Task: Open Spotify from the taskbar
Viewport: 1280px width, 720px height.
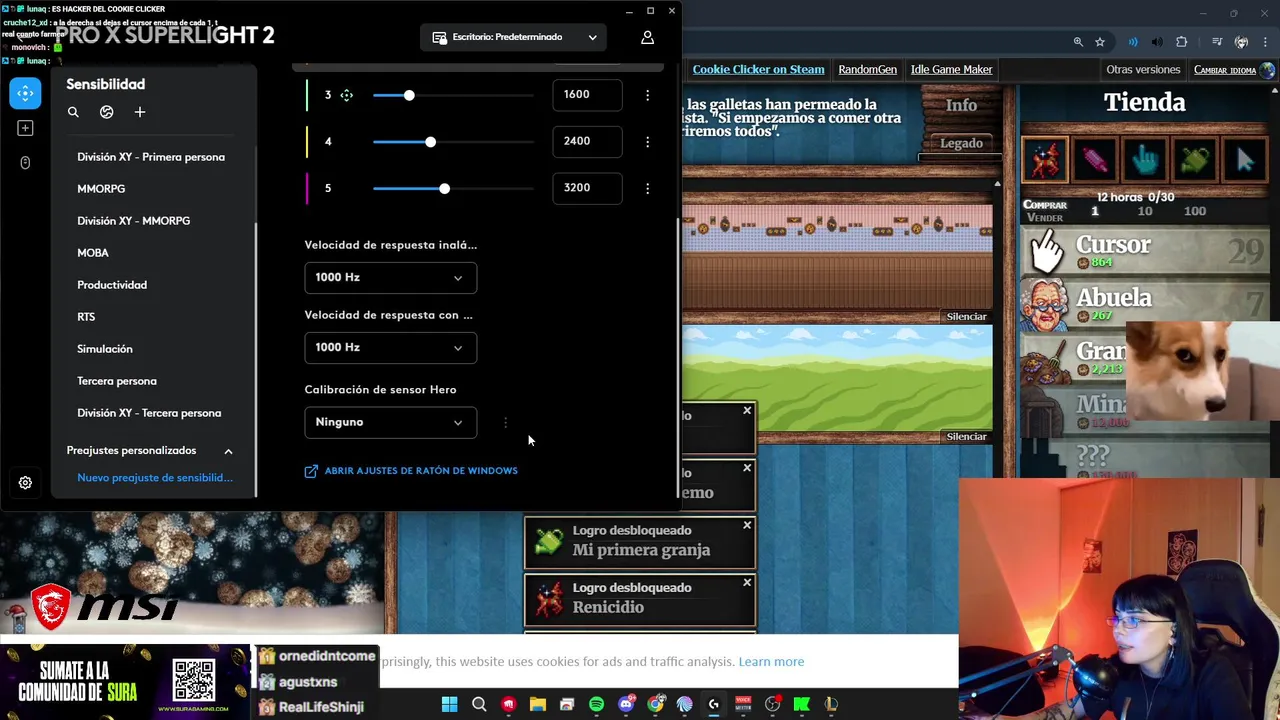Action: (596, 704)
